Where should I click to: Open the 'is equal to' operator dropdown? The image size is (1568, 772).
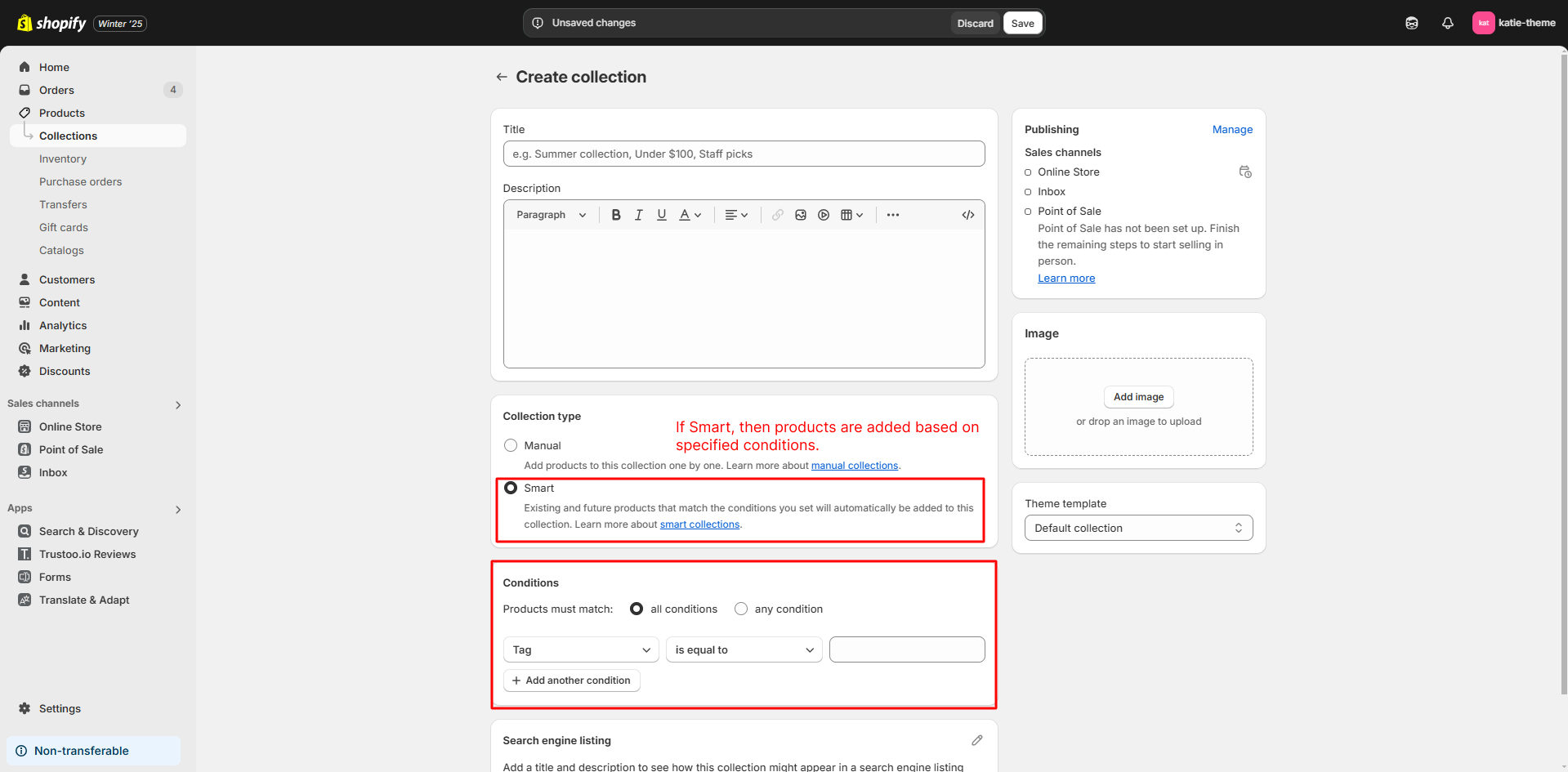click(744, 649)
